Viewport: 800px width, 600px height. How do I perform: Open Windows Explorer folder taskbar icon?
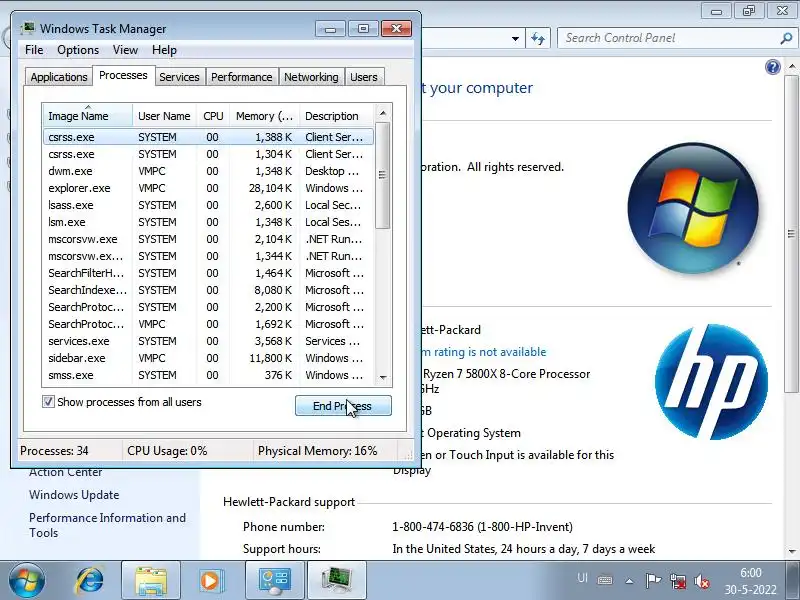click(x=151, y=581)
